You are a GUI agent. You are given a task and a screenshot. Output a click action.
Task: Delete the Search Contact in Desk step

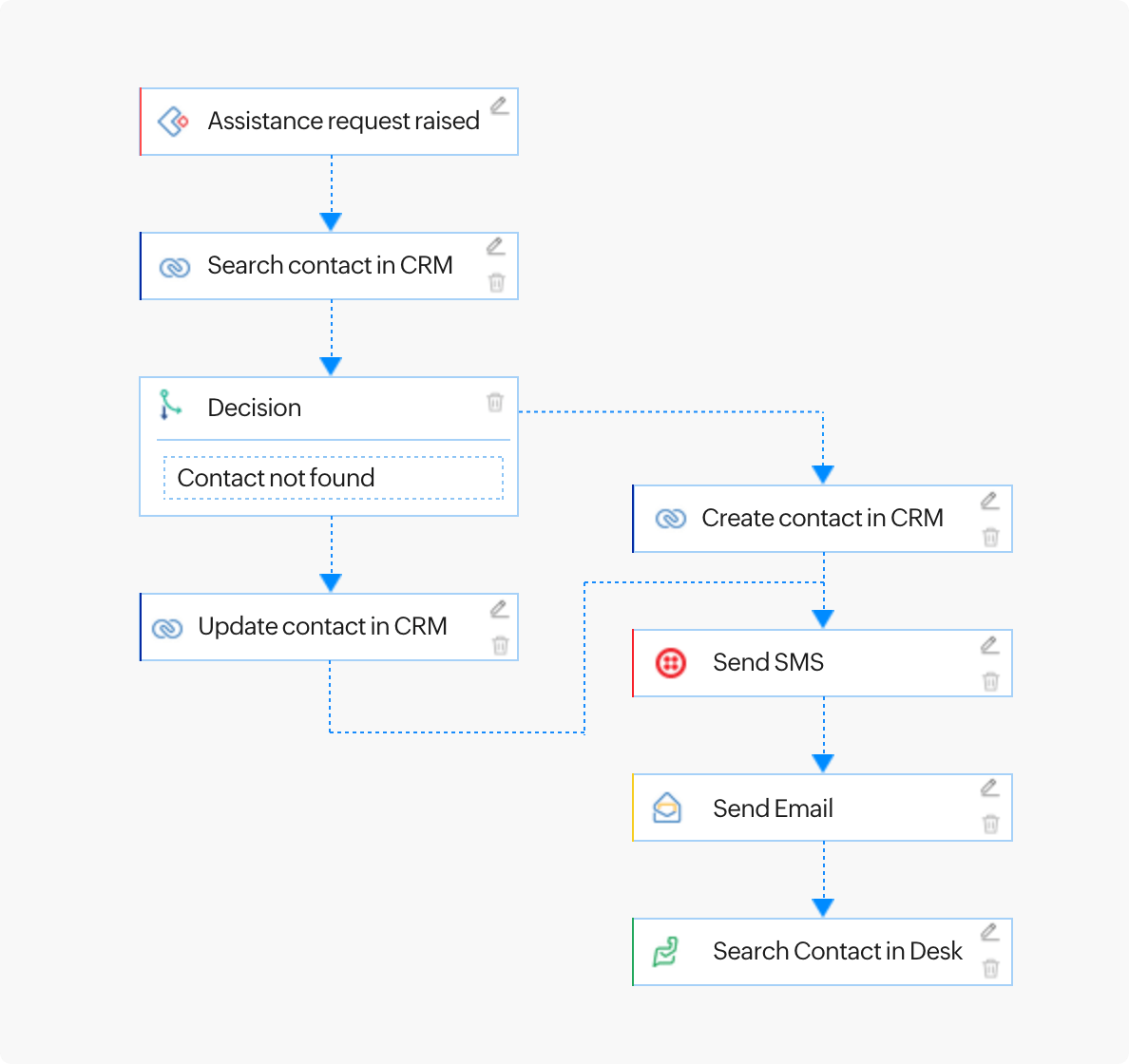click(990, 968)
